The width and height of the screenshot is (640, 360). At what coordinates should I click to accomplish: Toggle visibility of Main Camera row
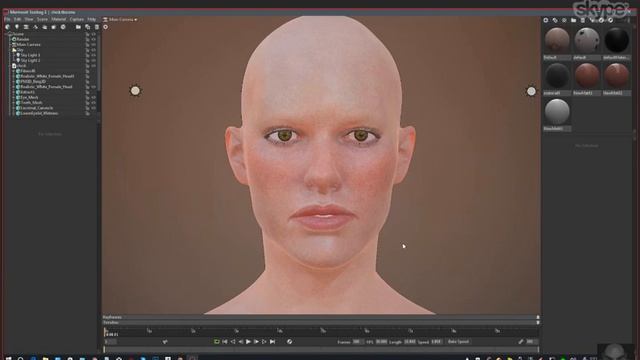(x=93, y=44)
